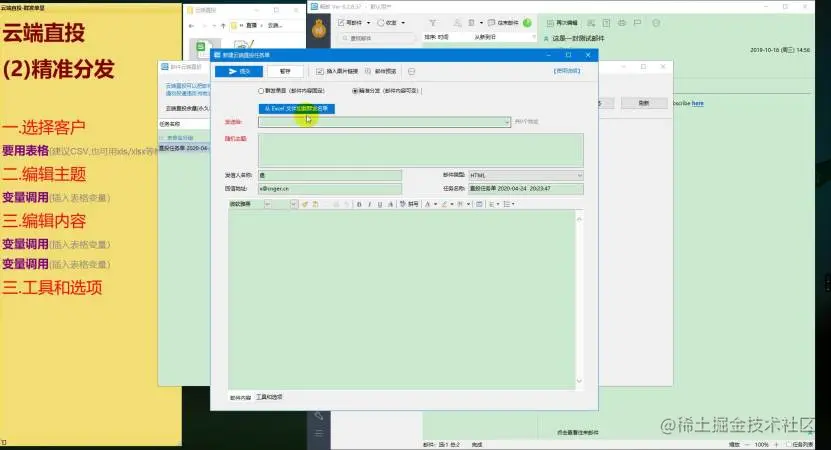The height and width of the screenshot is (450, 831).
Task: Select the task row dated 2020-04 in list
Action: (184, 148)
